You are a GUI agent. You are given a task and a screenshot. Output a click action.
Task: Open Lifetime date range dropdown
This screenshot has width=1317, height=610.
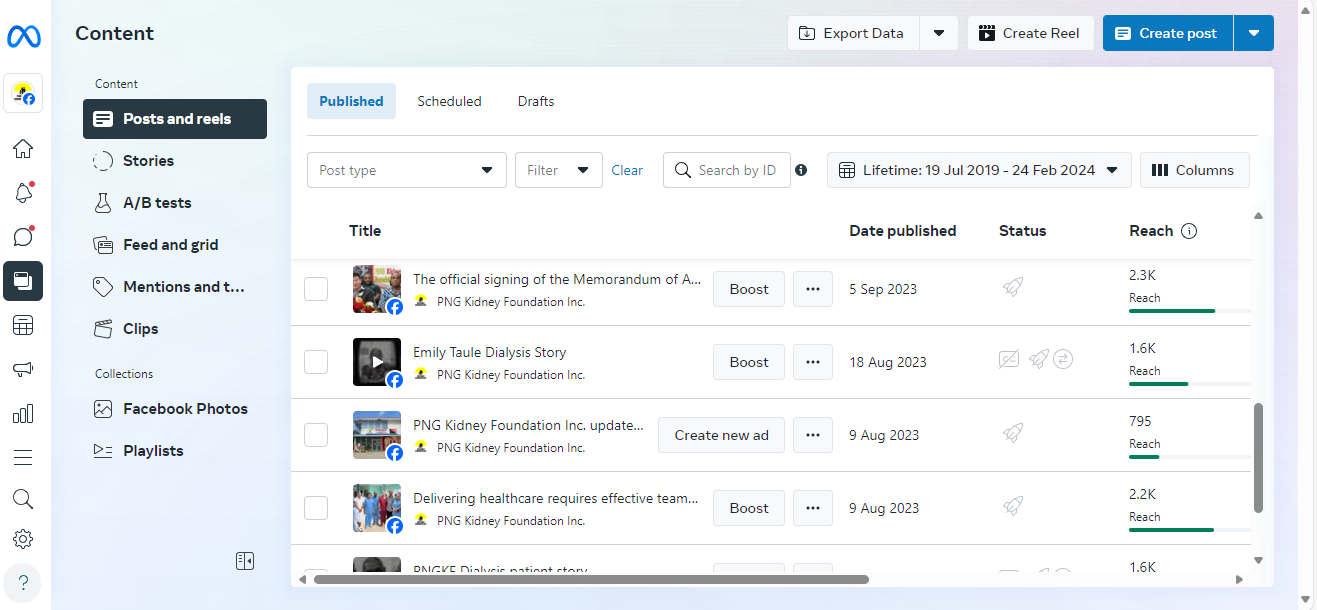click(979, 170)
